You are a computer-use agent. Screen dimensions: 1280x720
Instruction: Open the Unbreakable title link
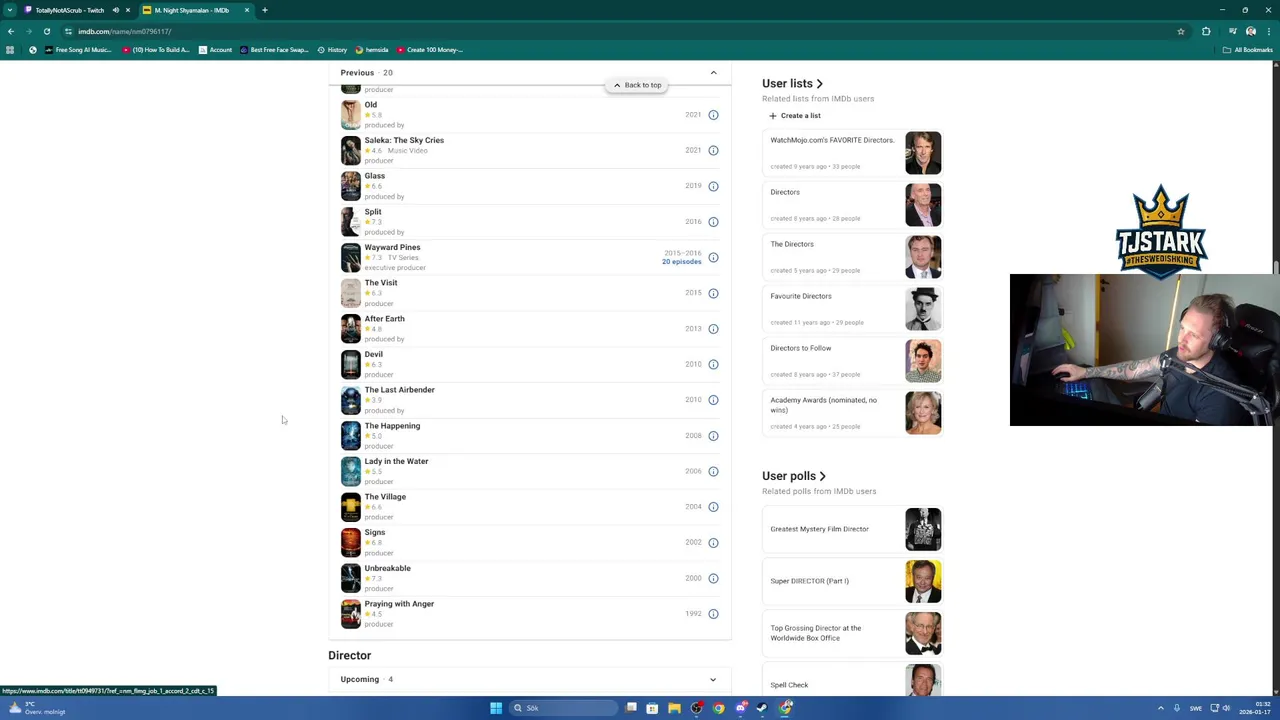387,568
